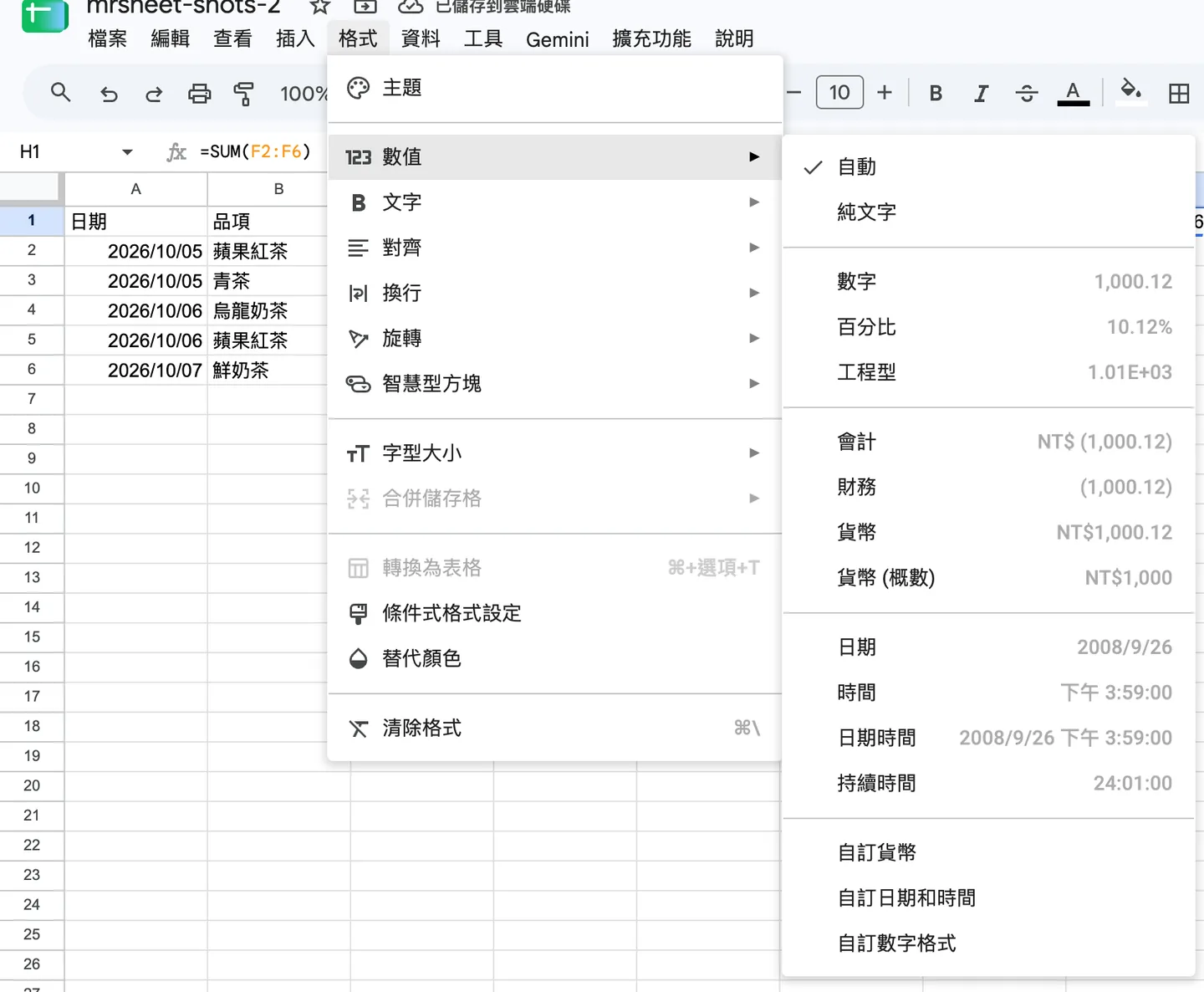Open the text color picker
This screenshot has width=1204, height=992.
click(1073, 93)
